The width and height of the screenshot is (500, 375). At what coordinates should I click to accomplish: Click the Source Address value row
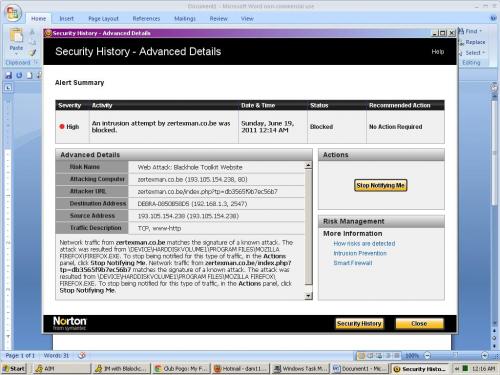pos(216,216)
